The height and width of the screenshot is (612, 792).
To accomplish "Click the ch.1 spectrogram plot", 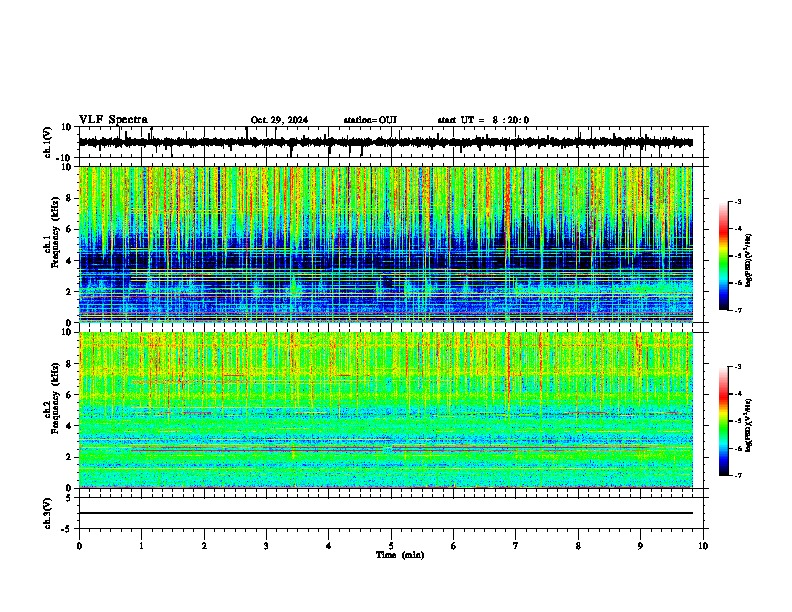I will (x=386, y=244).
